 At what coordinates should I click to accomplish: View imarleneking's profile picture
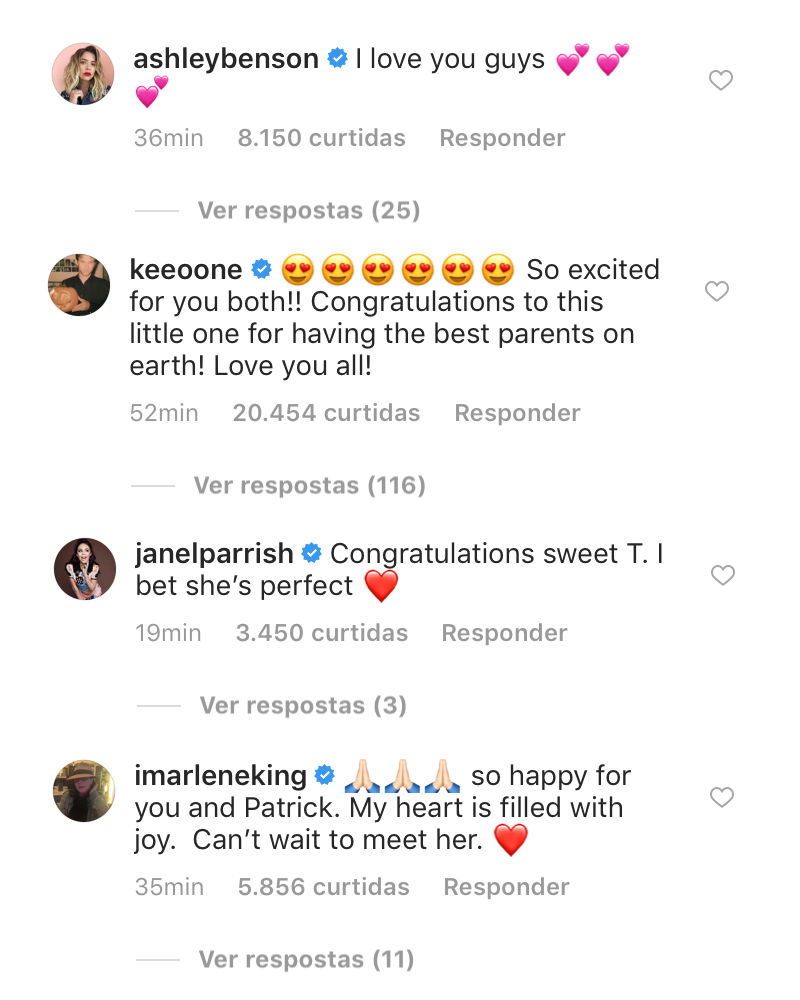tap(83, 790)
